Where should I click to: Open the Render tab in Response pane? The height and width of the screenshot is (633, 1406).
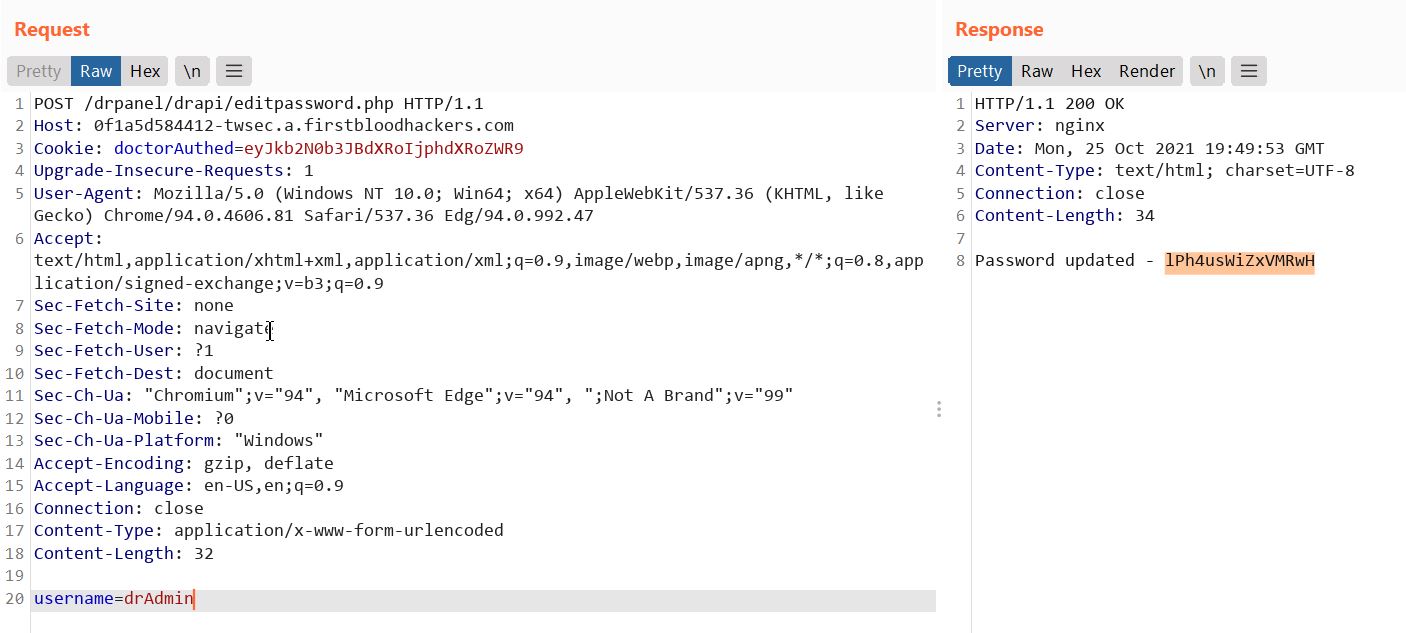pyautogui.click(x=1147, y=71)
